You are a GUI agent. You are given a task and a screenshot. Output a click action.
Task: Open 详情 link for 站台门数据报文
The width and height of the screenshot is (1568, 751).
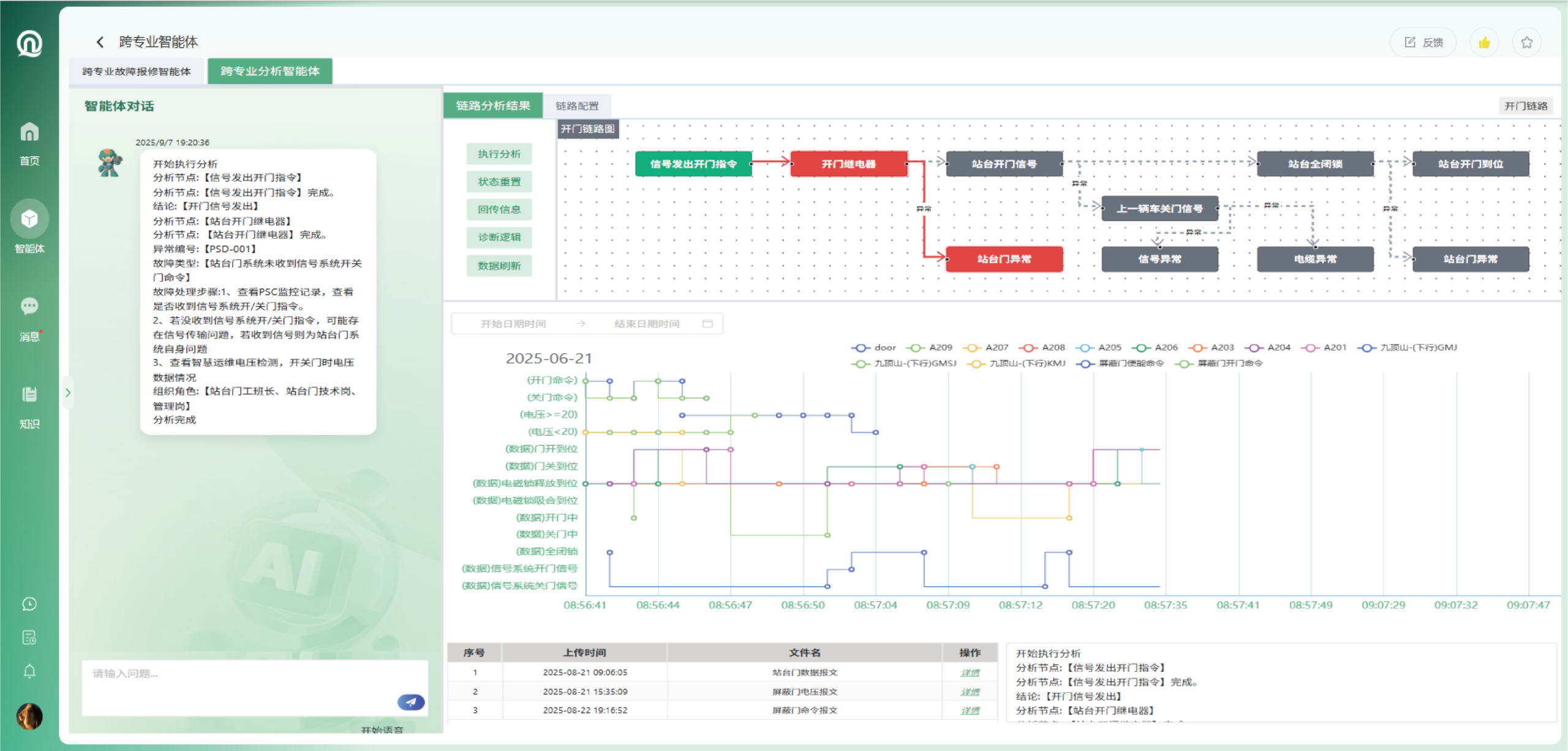click(970, 673)
